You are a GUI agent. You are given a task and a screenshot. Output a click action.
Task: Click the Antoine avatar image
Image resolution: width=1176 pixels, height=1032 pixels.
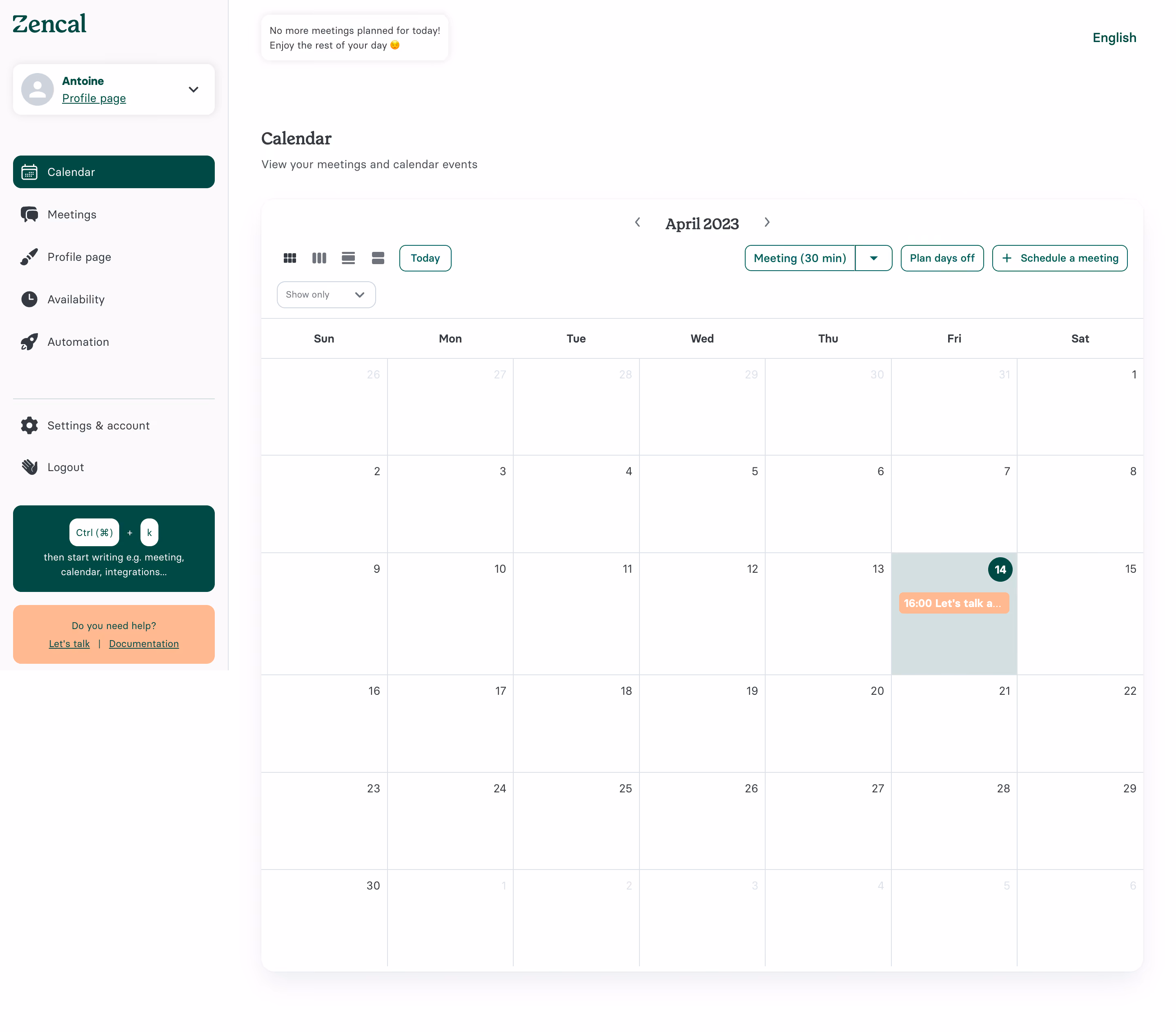click(x=38, y=89)
